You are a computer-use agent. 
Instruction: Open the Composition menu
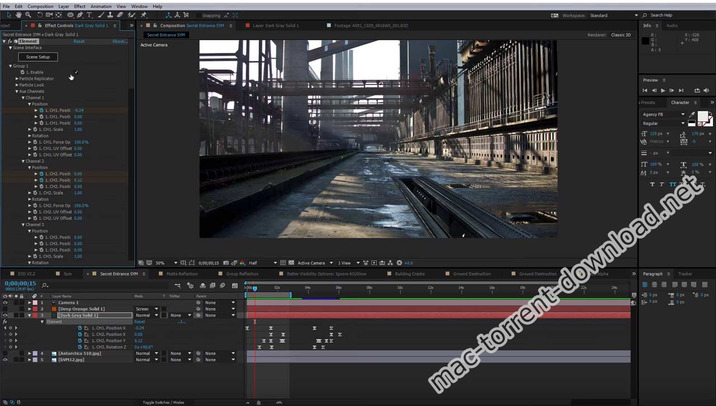tap(41, 5)
